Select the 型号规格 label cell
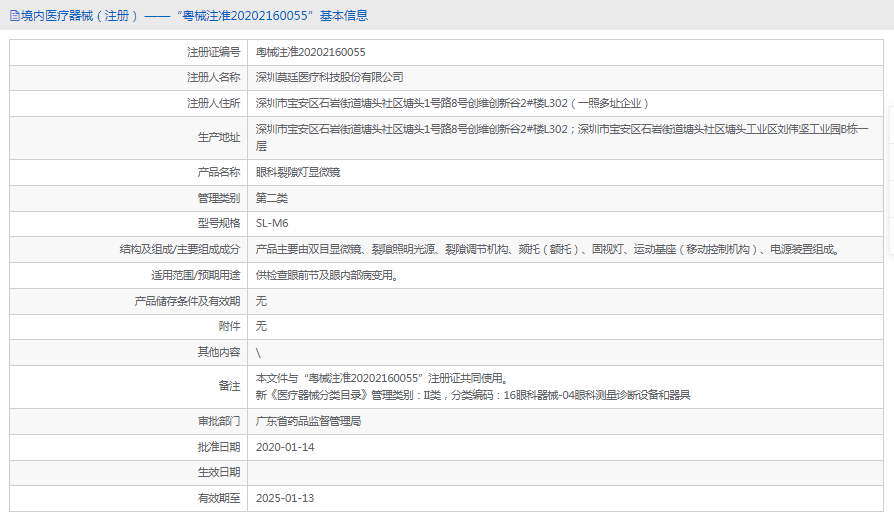The height and width of the screenshot is (512, 894). [x=129, y=224]
